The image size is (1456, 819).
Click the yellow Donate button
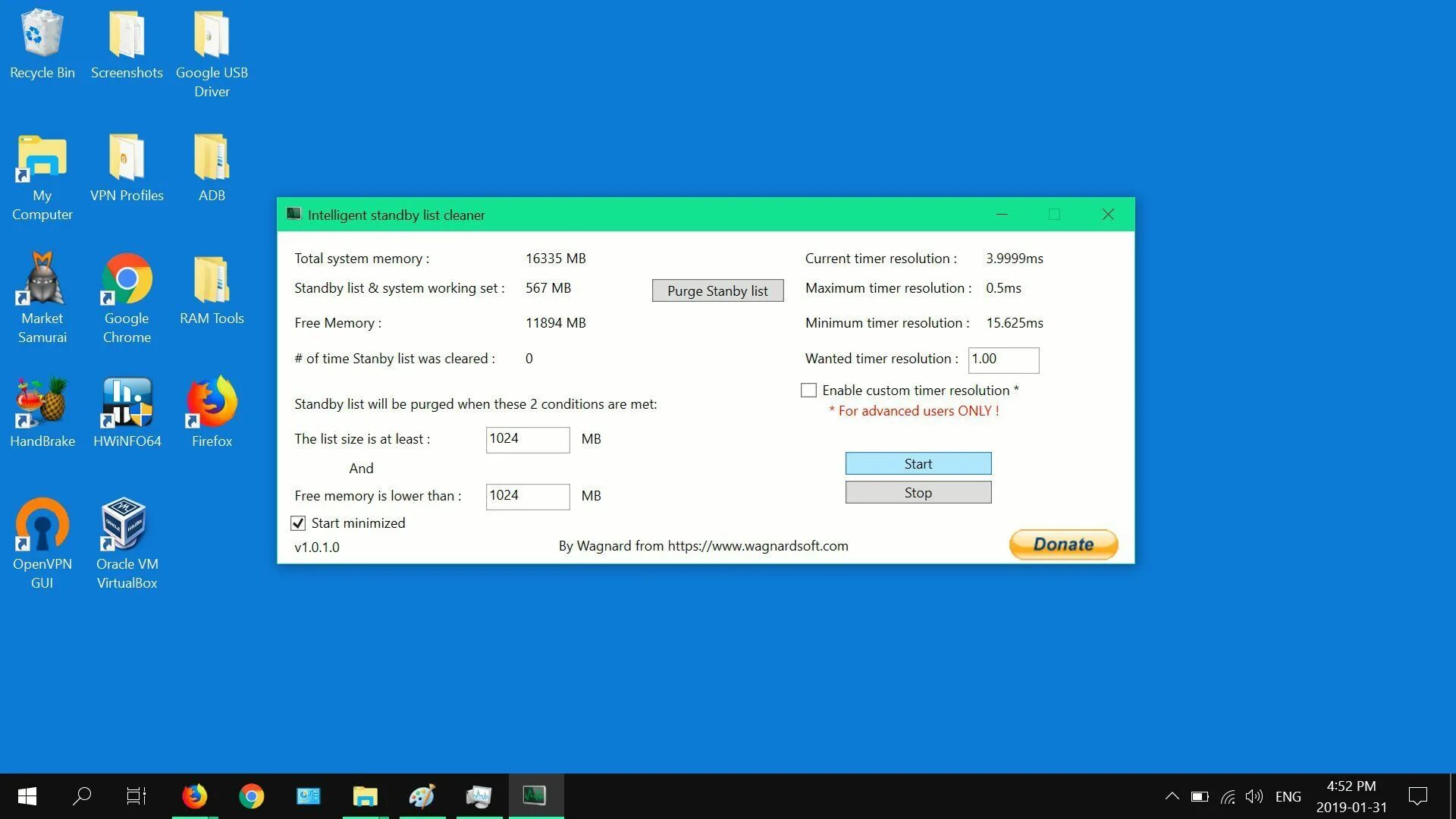[x=1063, y=544]
